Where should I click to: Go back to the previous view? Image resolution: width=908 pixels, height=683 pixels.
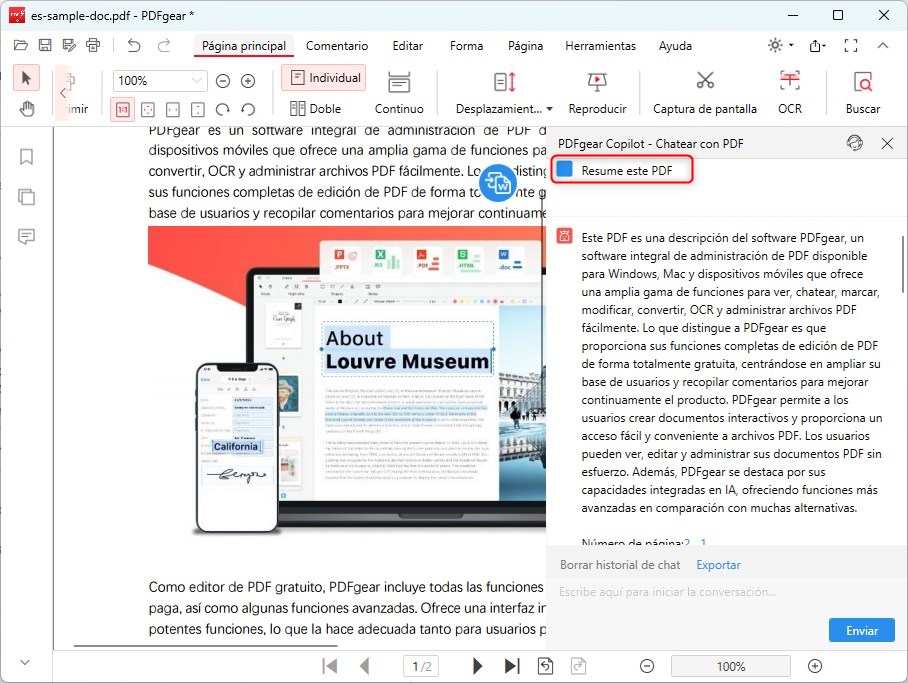(x=545, y=666)
